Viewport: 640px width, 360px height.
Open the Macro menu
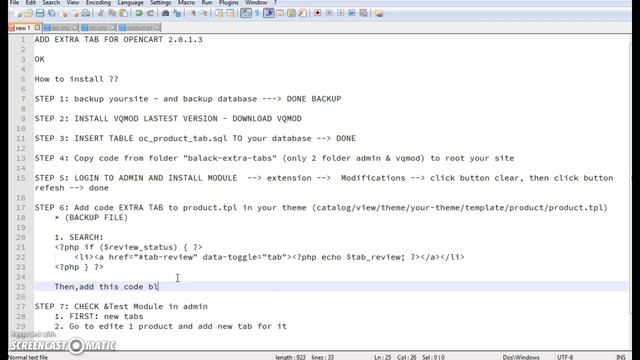pos(186,2)
